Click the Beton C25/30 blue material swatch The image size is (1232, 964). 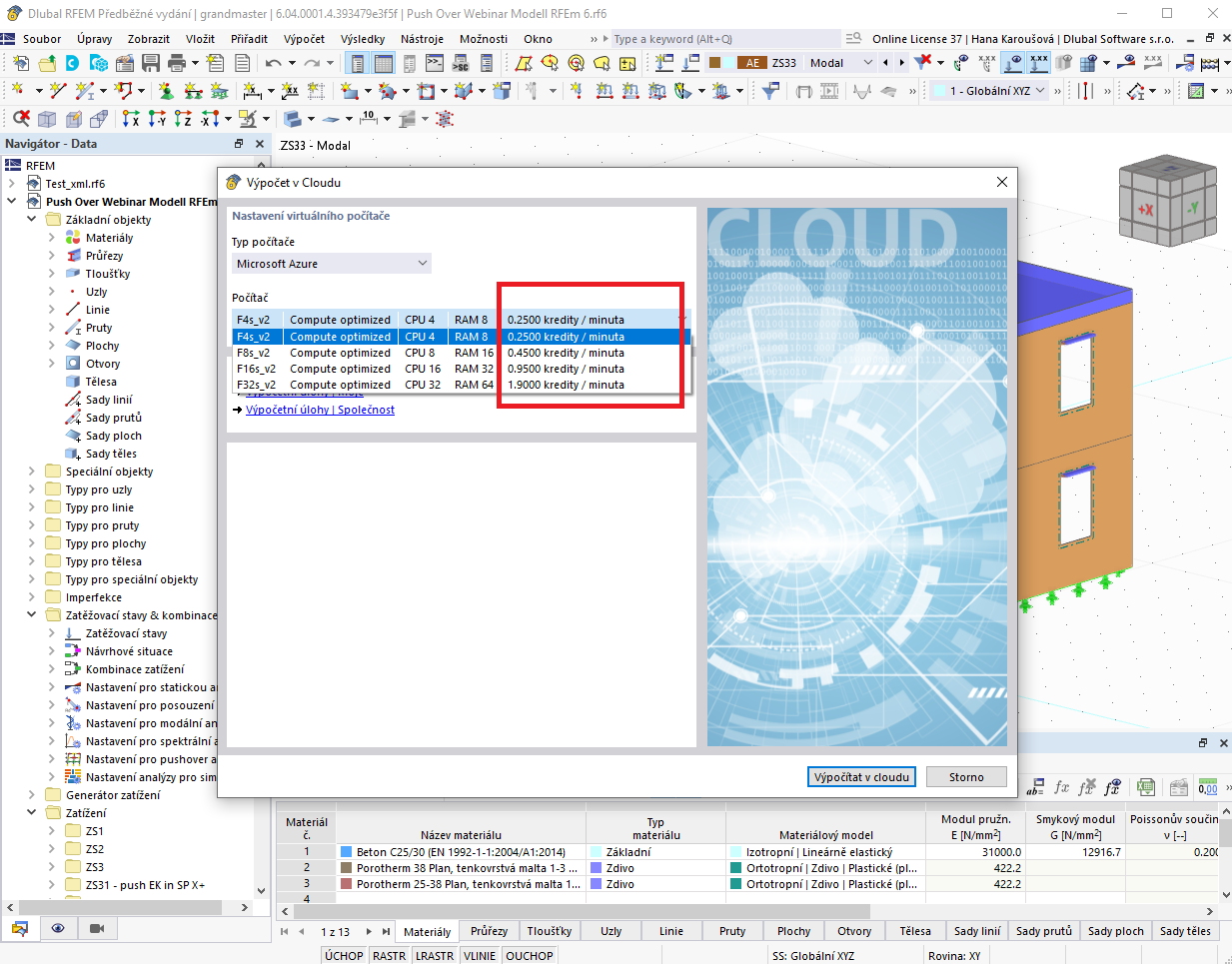tap(346, 852)
